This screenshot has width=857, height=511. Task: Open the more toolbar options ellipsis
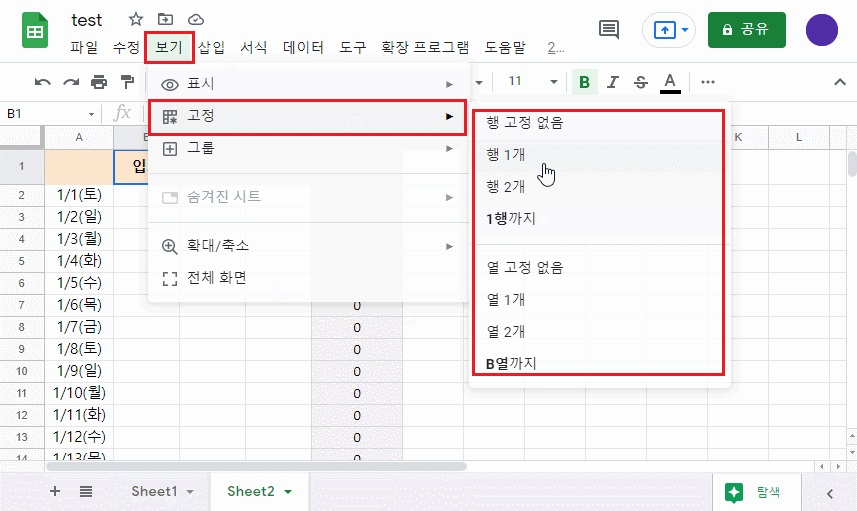(708, 82)
